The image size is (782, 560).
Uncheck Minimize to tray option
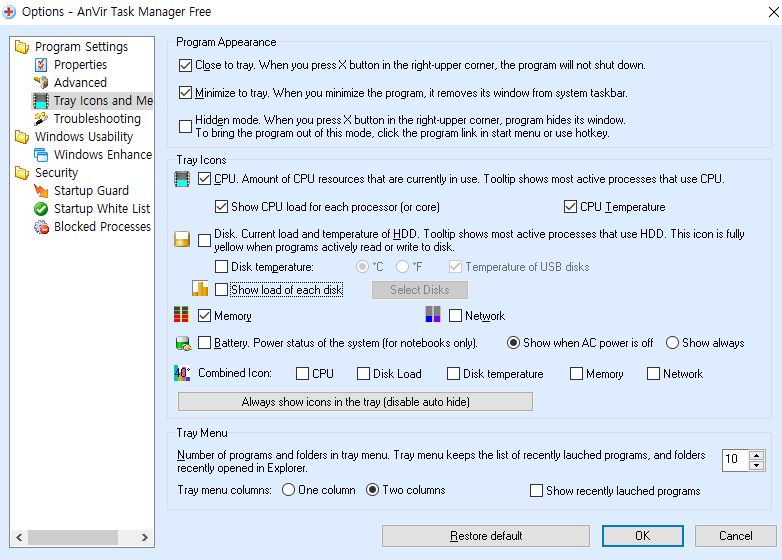tap(186, 93)
